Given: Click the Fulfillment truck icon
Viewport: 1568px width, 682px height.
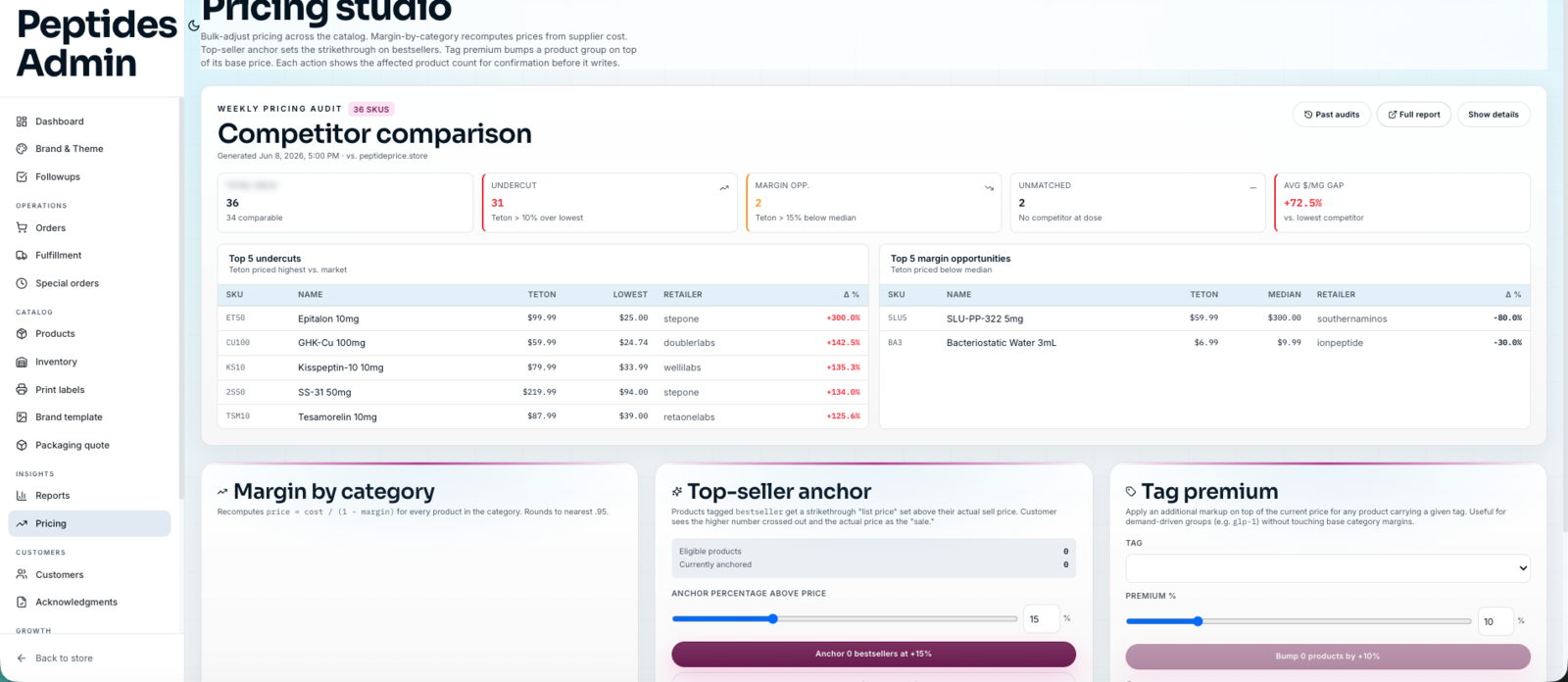Looking at the screenshot, I should tap(22, 256).
